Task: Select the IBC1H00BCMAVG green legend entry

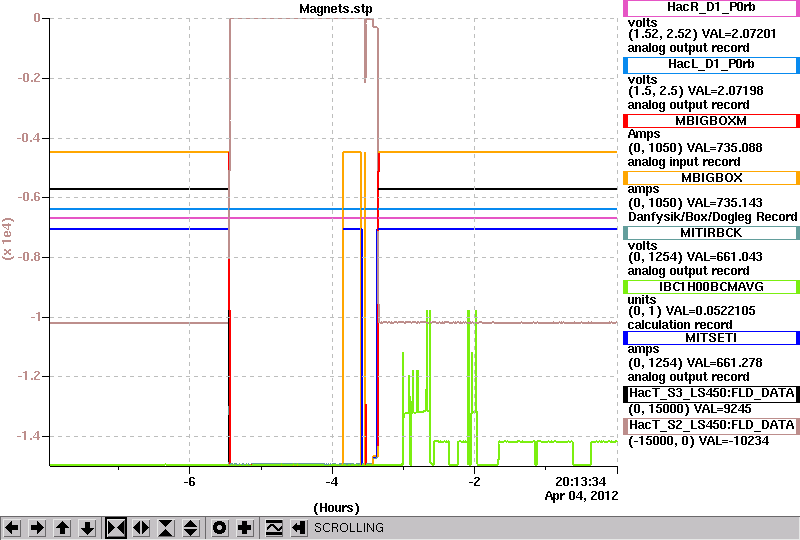Action: tap(711, 287)
